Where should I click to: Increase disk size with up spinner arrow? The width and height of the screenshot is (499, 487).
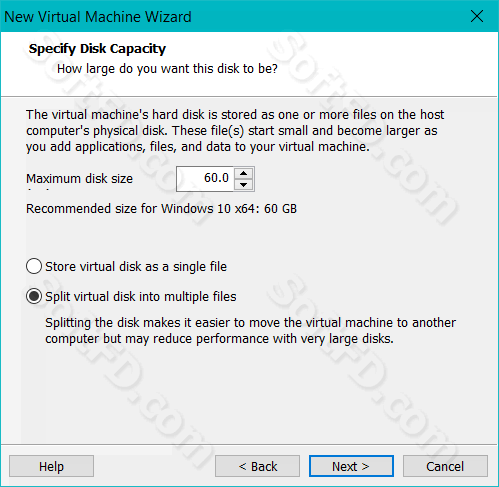[x=244, y=173]
